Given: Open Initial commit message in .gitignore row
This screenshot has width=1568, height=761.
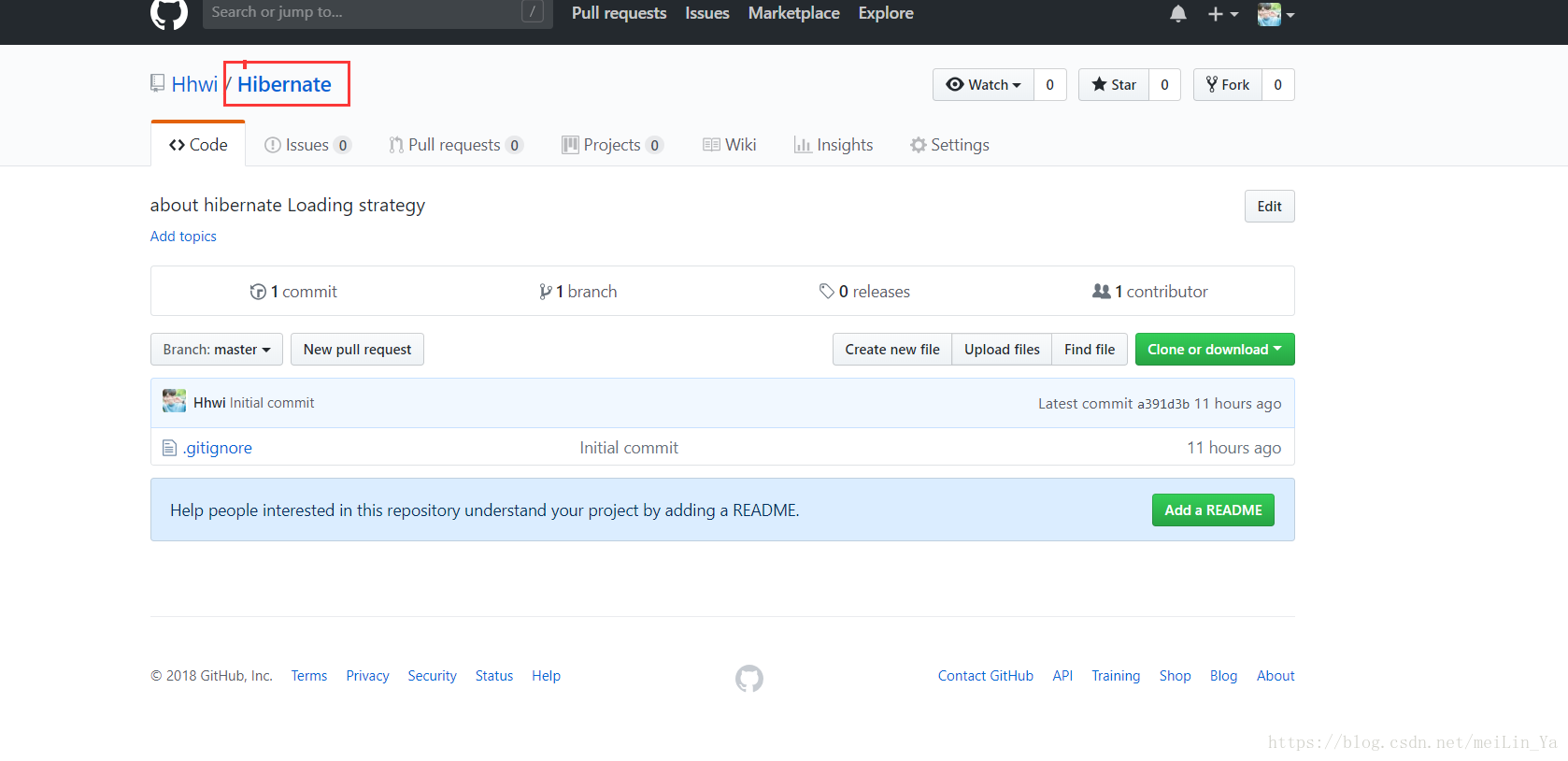Looking at the screenshot, I should pos(629,448).
